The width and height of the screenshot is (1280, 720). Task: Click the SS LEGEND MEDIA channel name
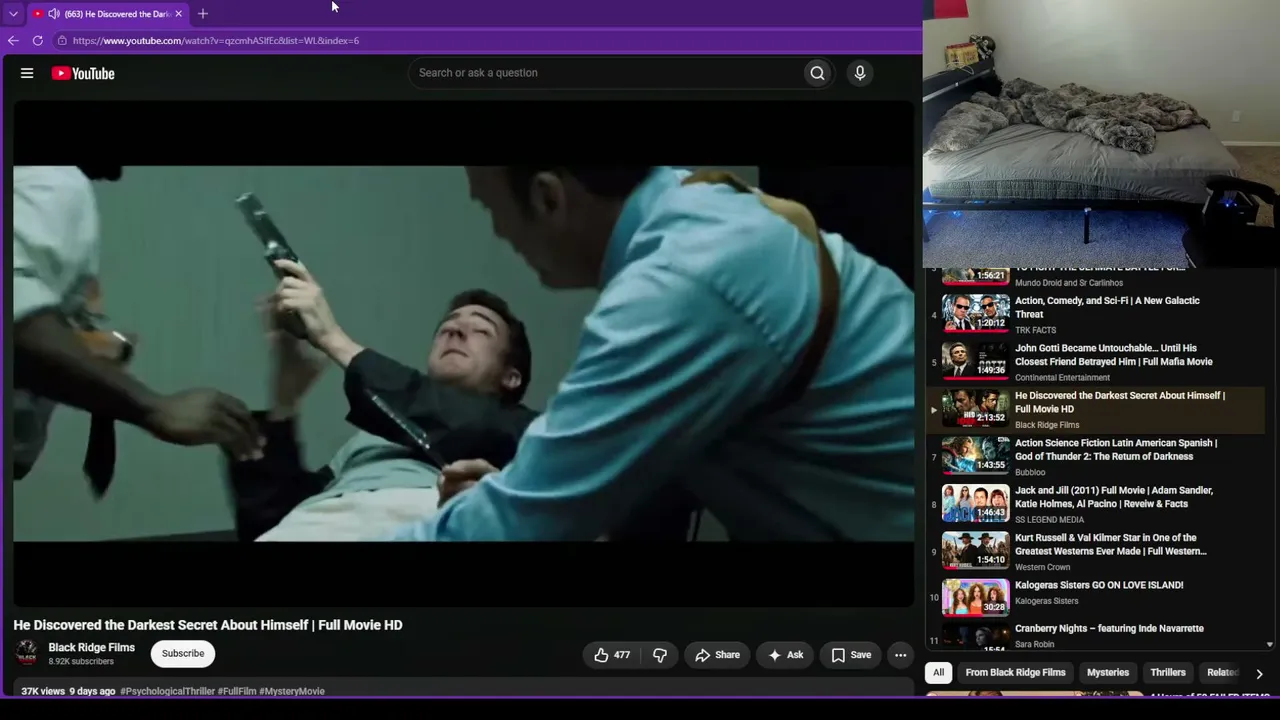[1049, 520]
